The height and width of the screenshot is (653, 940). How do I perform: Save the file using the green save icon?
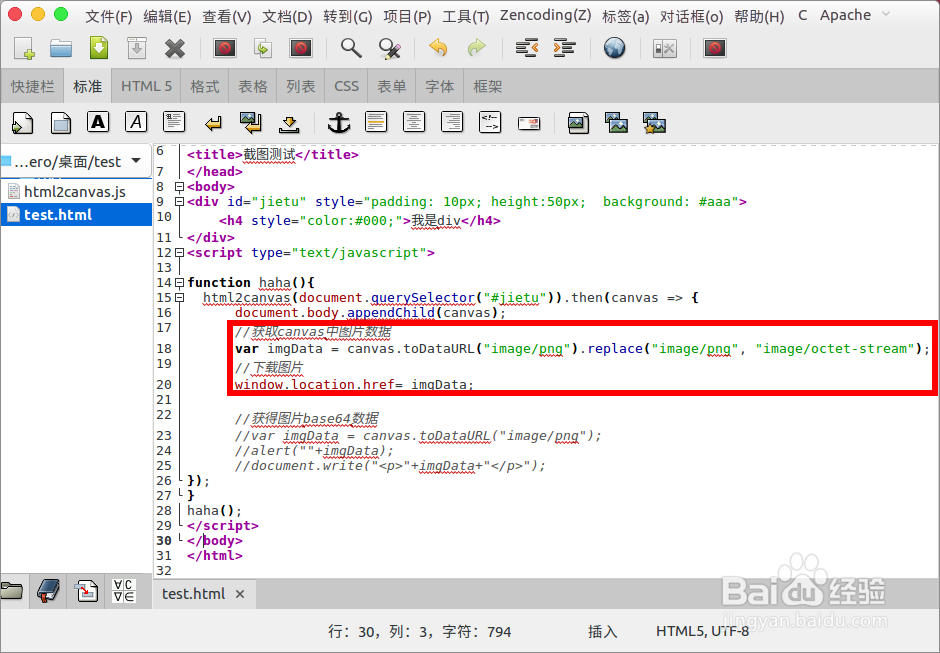click(100, 48)
